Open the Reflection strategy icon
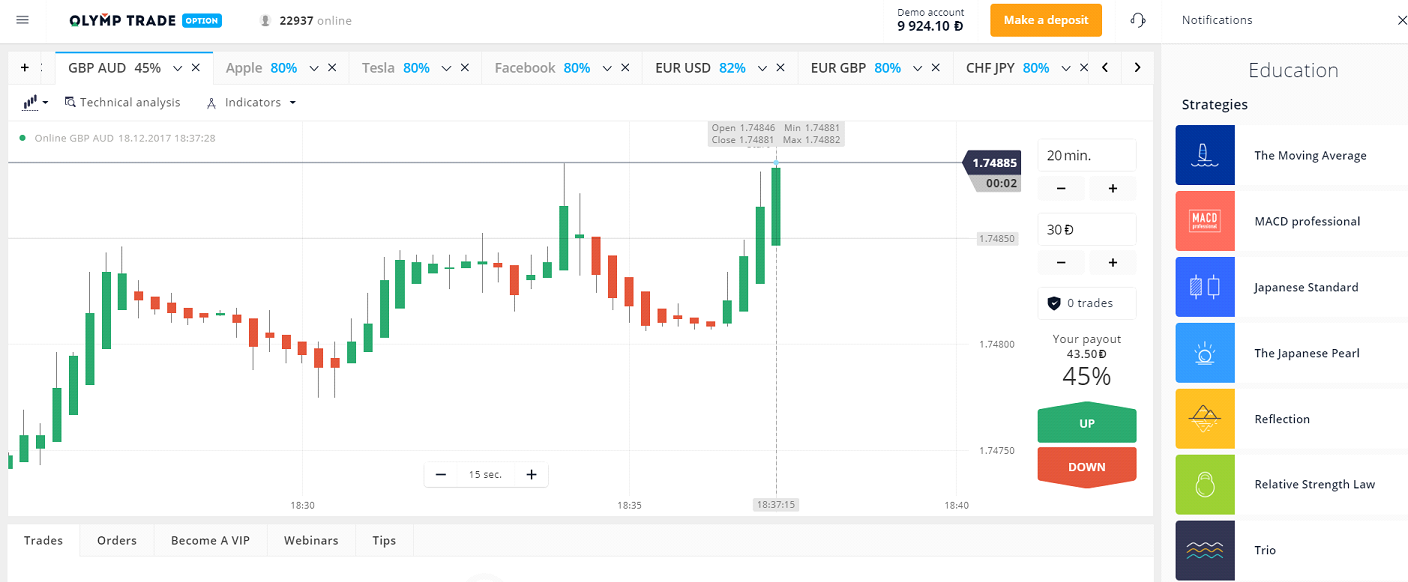 1205,419
